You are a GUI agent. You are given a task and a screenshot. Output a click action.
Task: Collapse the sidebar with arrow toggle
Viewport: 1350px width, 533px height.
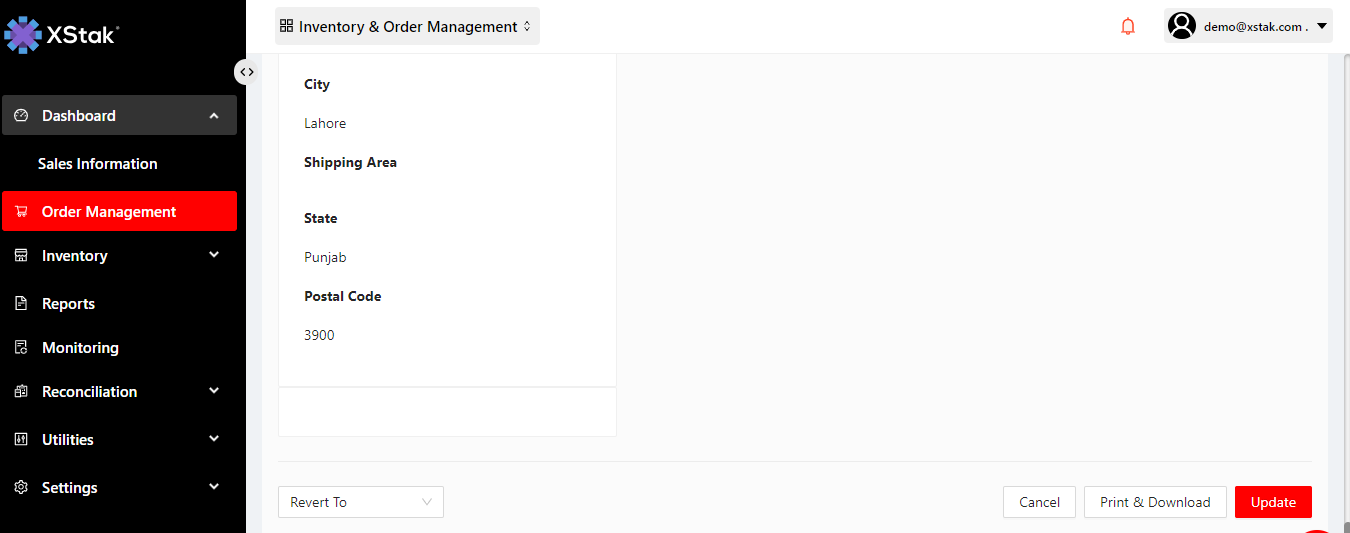click(246, 72)
